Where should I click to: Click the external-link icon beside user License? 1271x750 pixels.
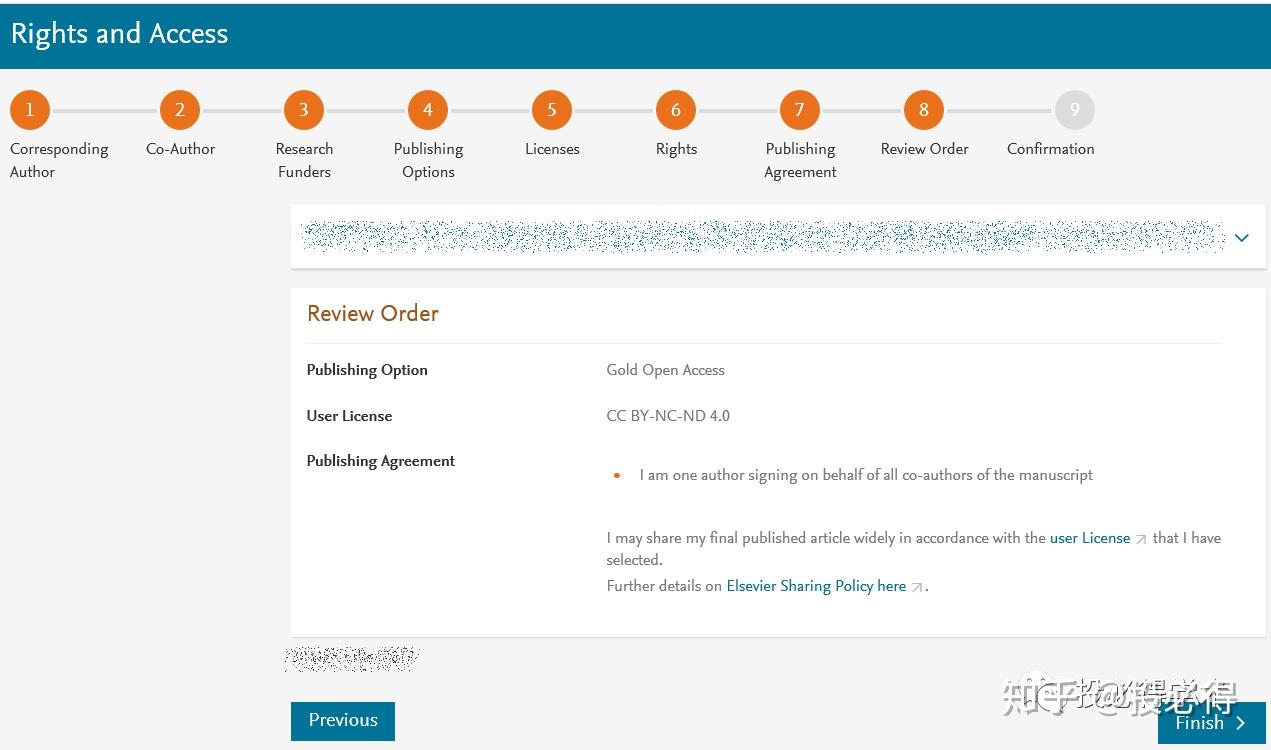coord(1142,539)
